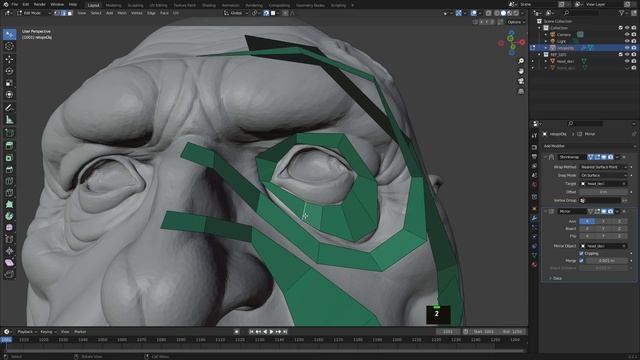Toggle REF_GEO collection visibility eye

(x=627, y=54)
